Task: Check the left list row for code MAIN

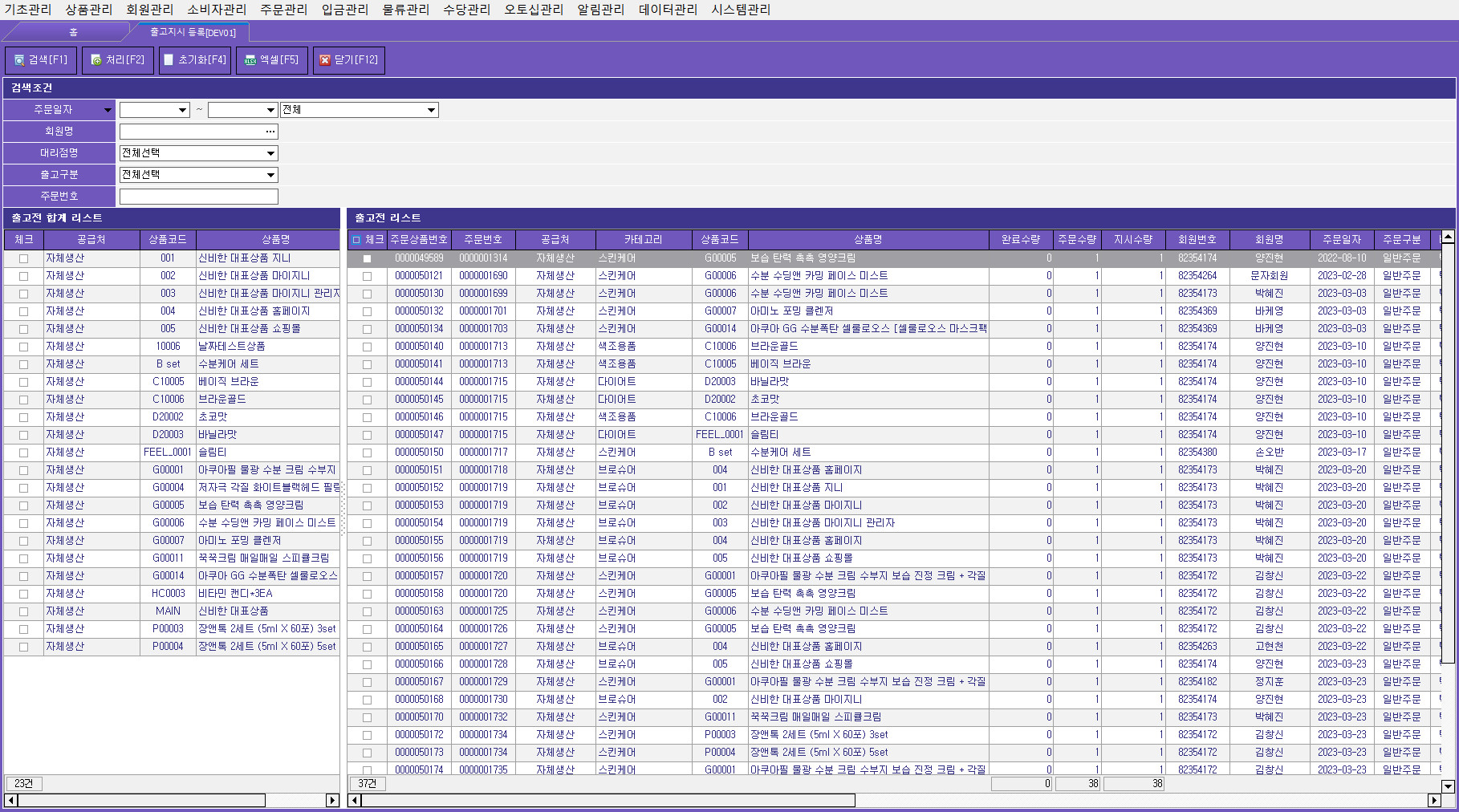Action: pos(23,611)
